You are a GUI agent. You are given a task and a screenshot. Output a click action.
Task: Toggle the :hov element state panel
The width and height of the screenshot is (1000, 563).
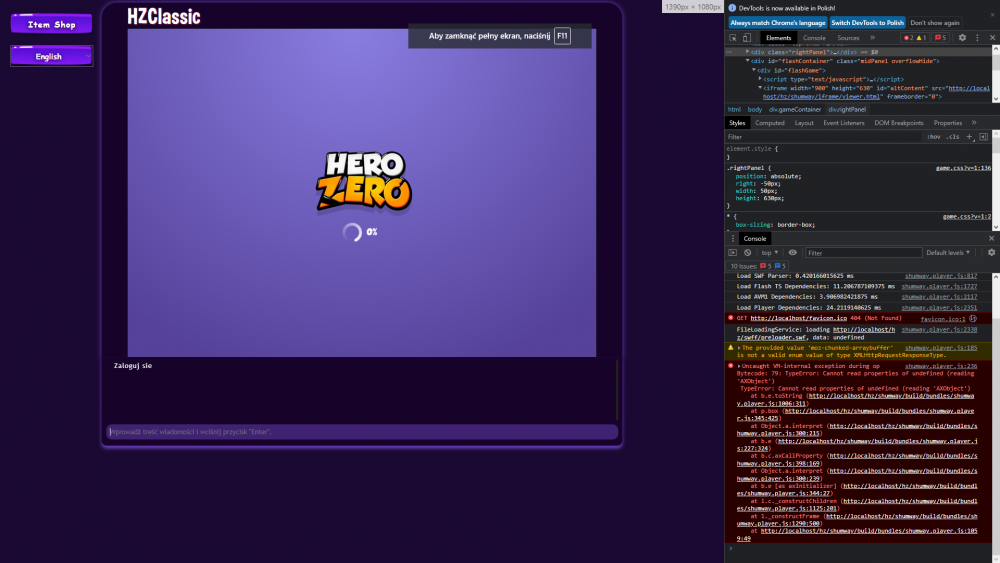tap(934, 136)
